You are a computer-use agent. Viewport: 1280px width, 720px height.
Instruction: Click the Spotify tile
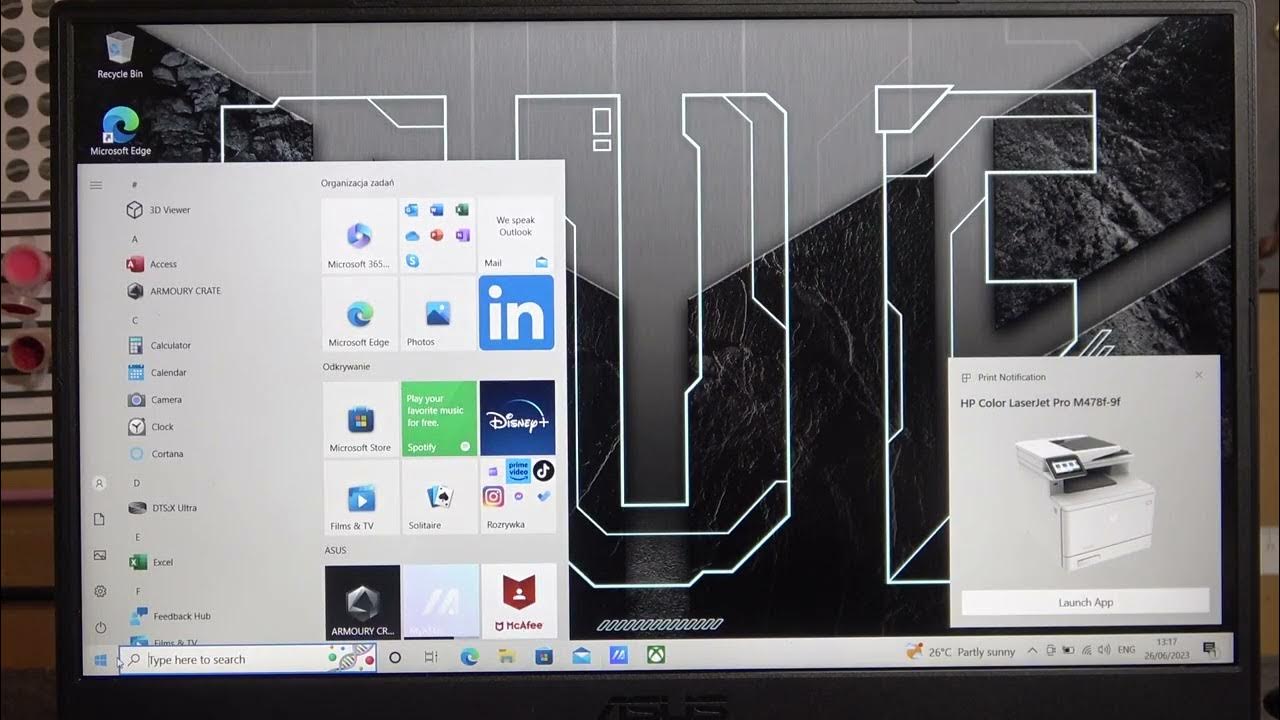tap(439, 418)
